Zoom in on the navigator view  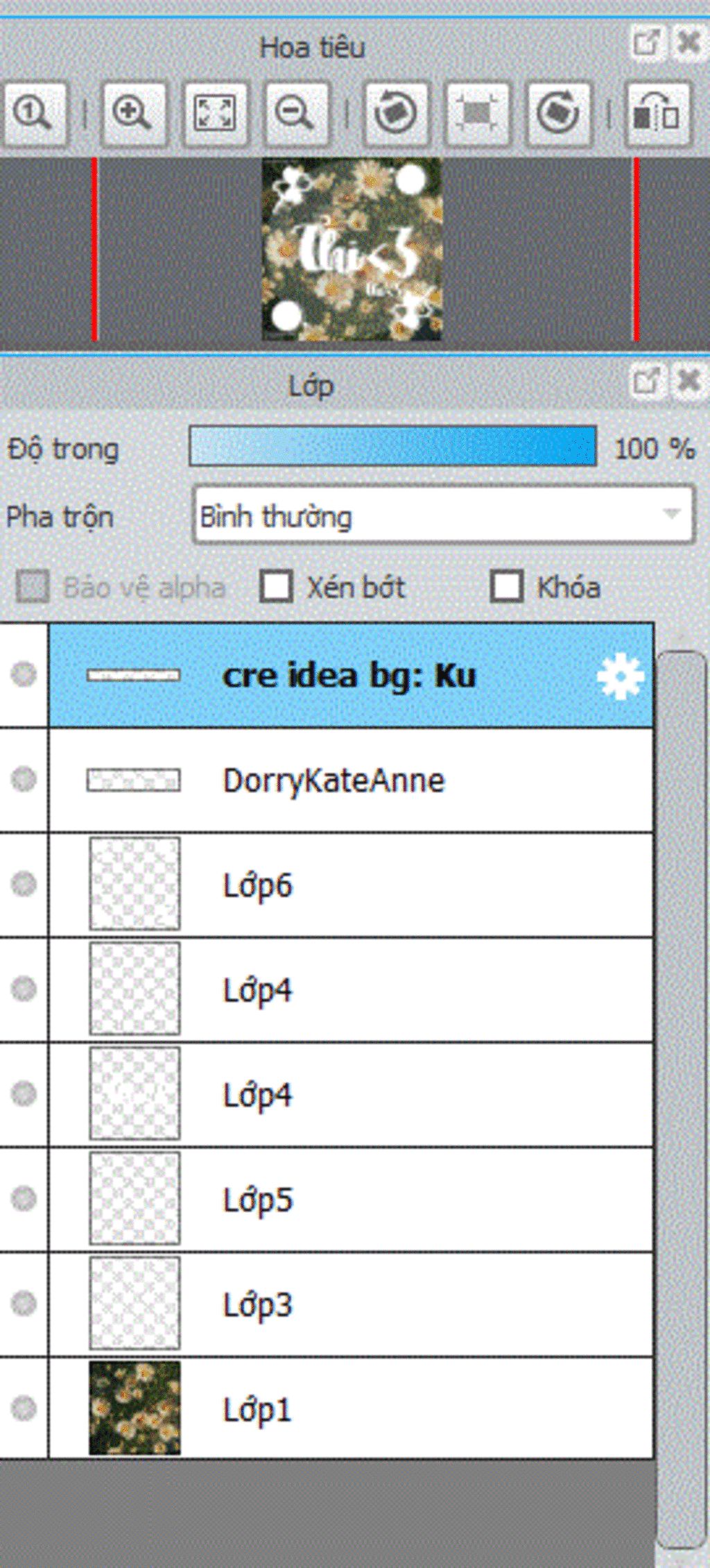click(134, 114)
